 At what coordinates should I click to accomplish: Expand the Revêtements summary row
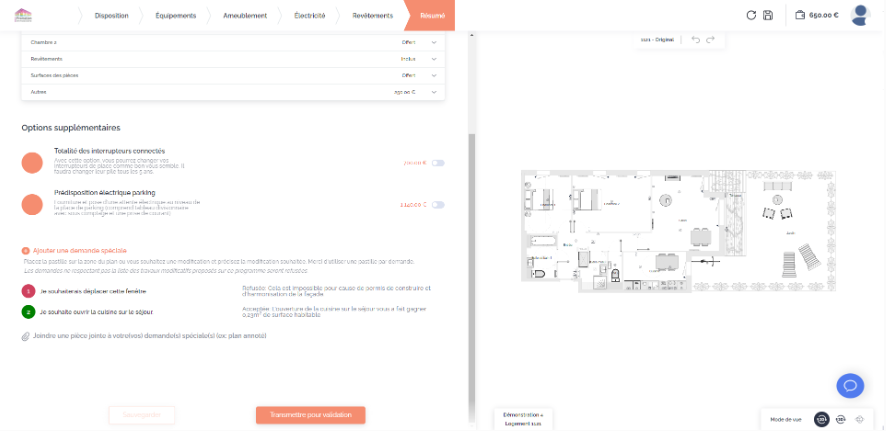pyautogui.click(x=233, y=59)
